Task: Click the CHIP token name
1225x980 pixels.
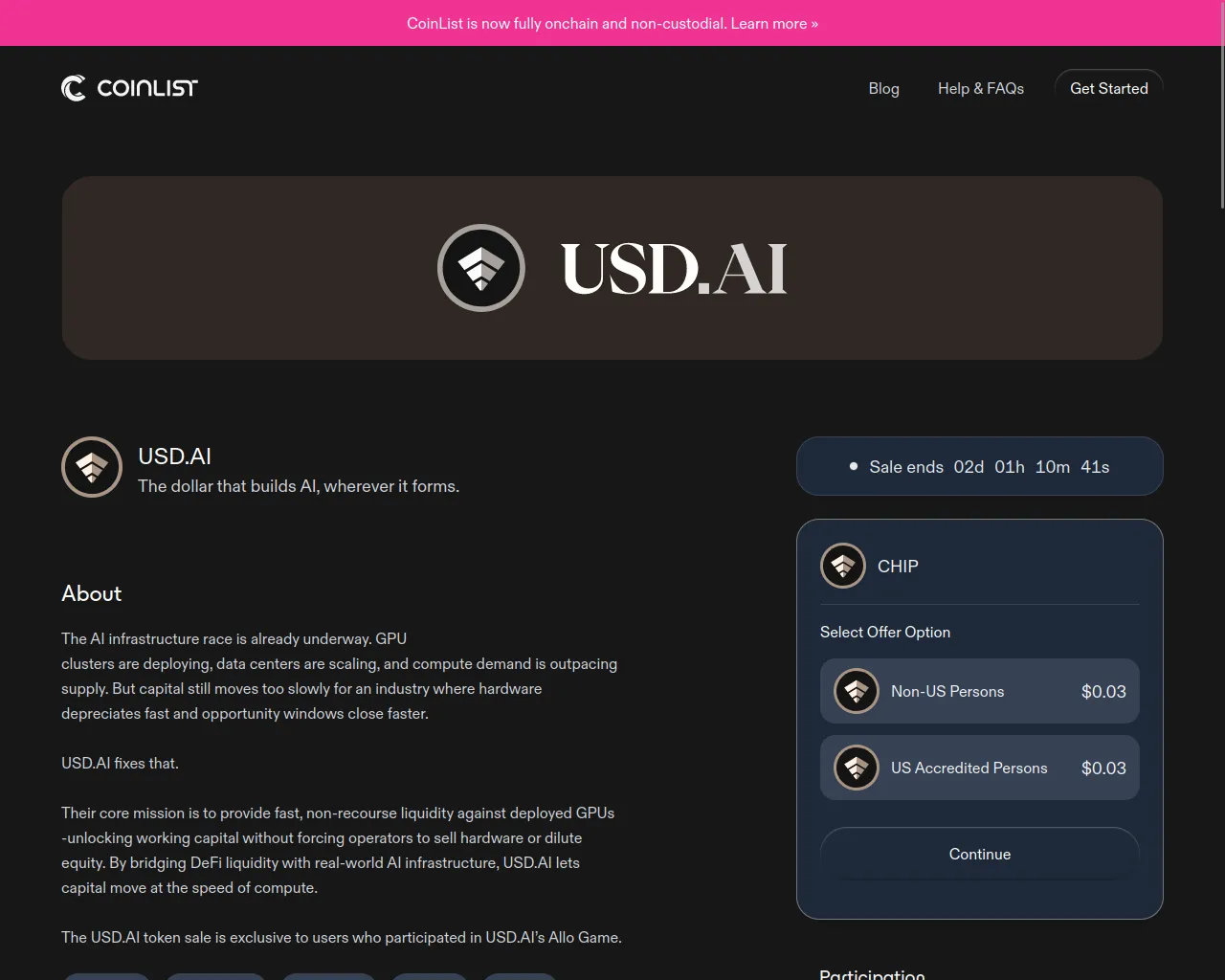Action: (898, 567)
